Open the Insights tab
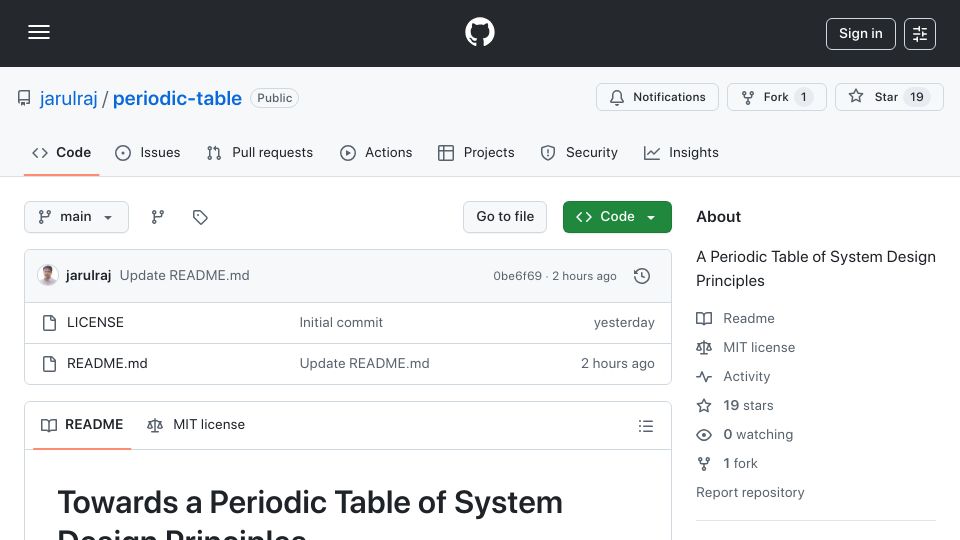960x540 pixels. 681,152
